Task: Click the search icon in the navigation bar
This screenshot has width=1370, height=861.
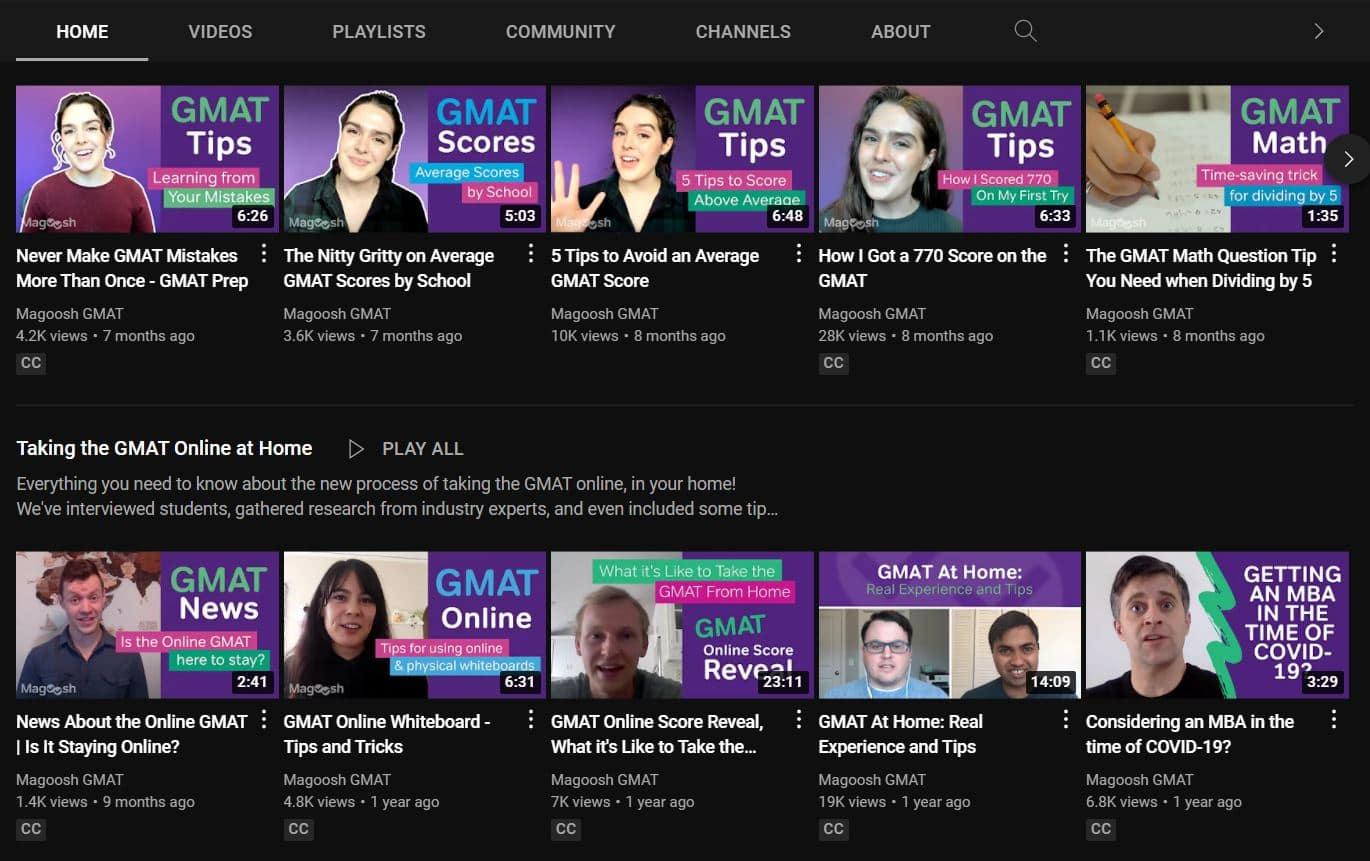Action: click(x=1025, y=31)
